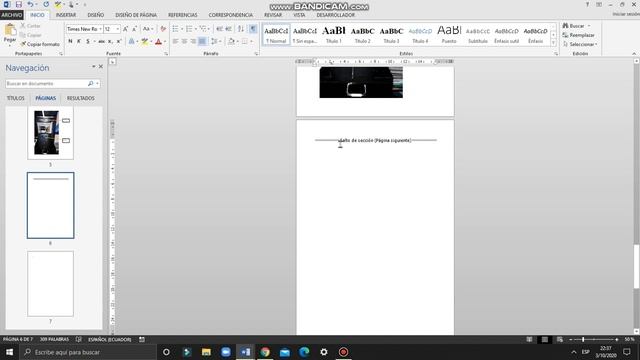Image resolution: width=640 pixels, height=360 pixels.
Task: Switch to the INSERTAR ribbon tab
Action: coord(66,15)
